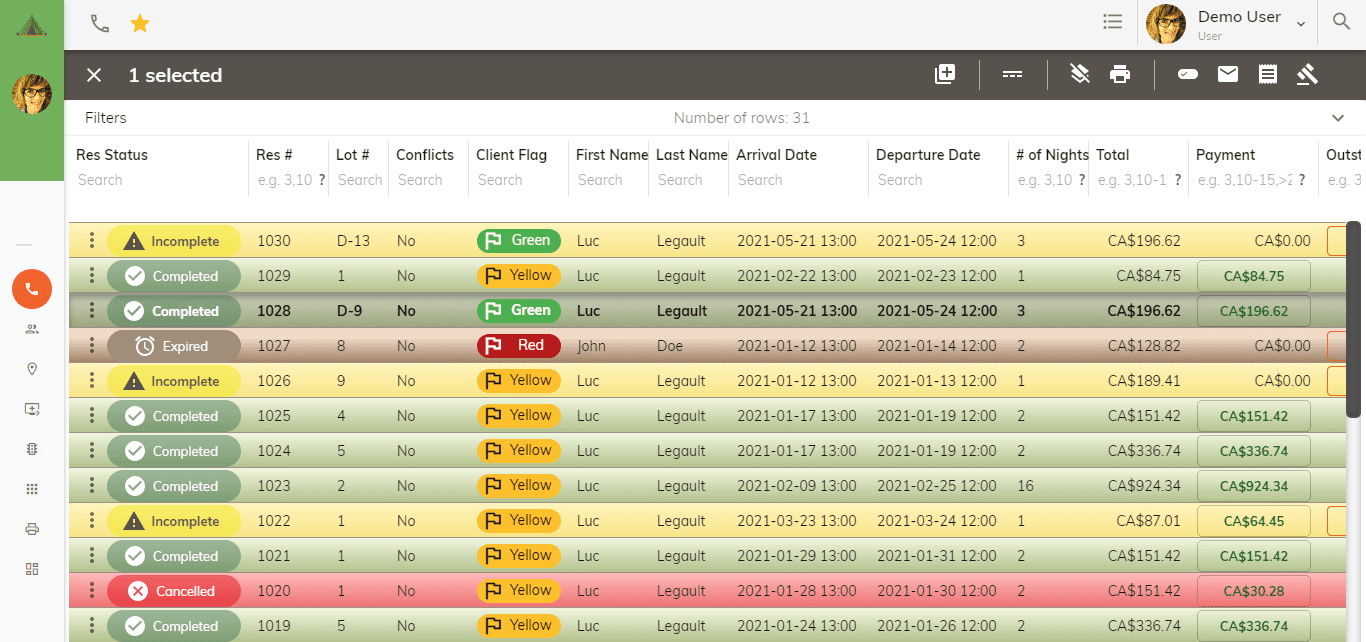Open the three-dot menu for reservation 1023
Image resolution: width=1366 pixels, height=642 pixels.
tap(91, 486)
